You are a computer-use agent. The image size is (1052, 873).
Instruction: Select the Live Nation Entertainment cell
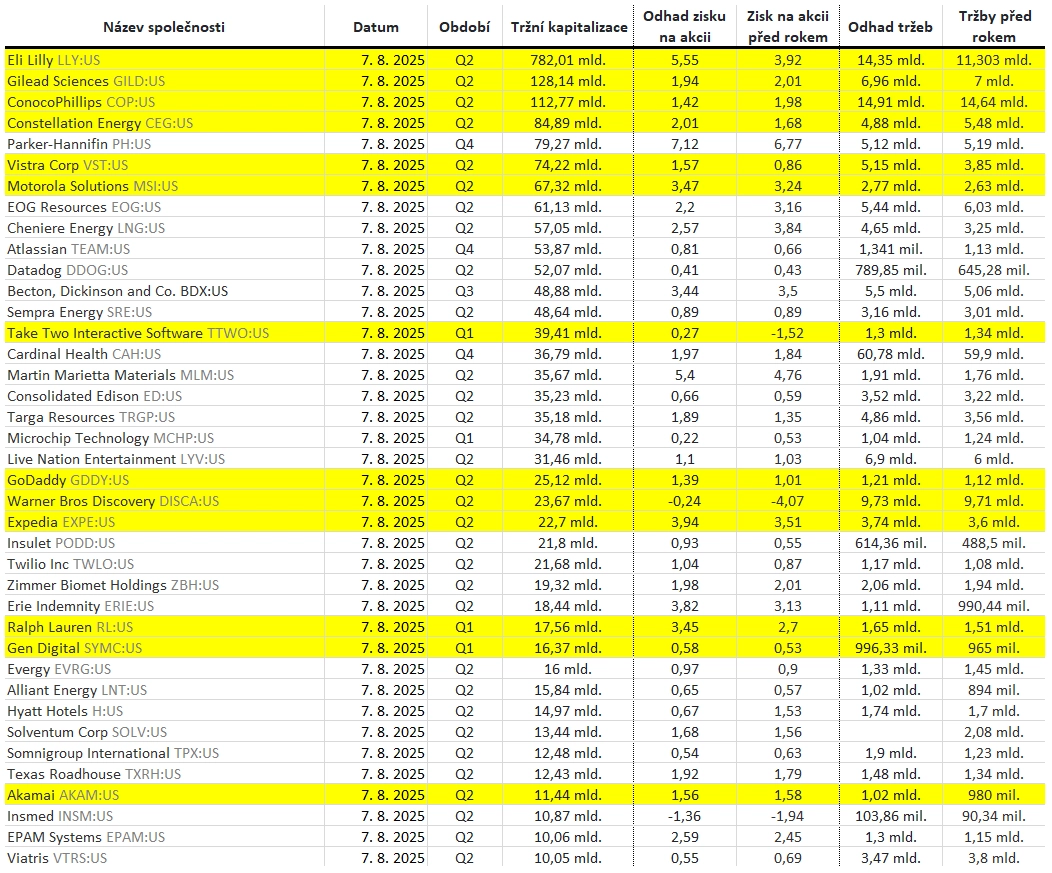(164, 458)
